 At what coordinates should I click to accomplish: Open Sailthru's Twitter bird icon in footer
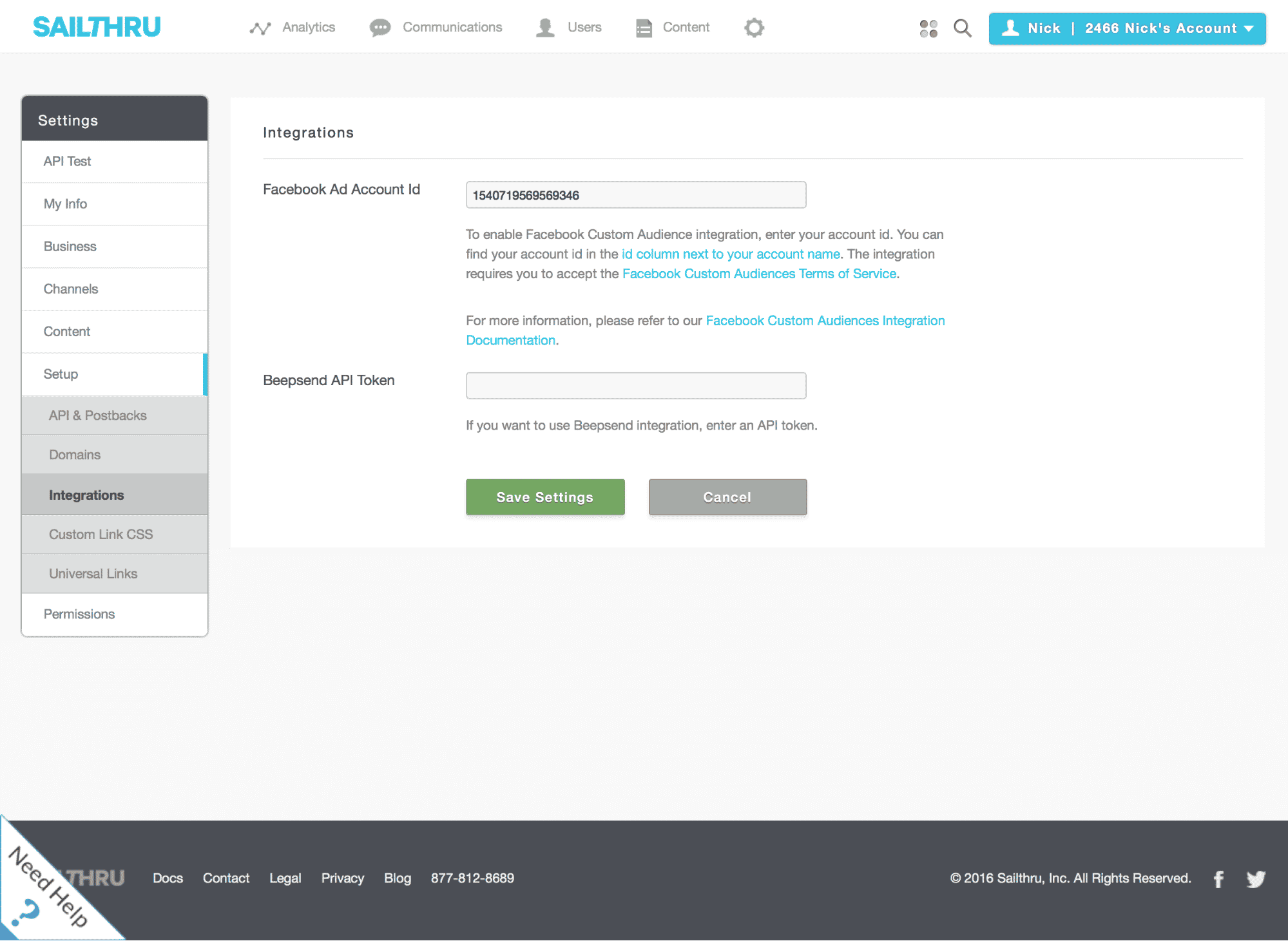point(1256,879)
